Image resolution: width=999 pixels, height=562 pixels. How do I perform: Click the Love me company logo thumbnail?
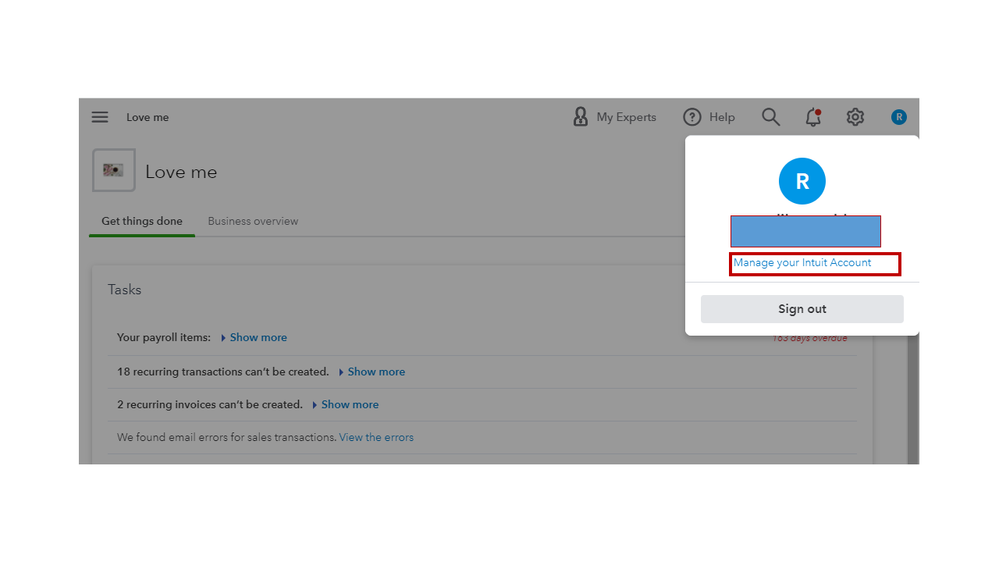(114, 170)
